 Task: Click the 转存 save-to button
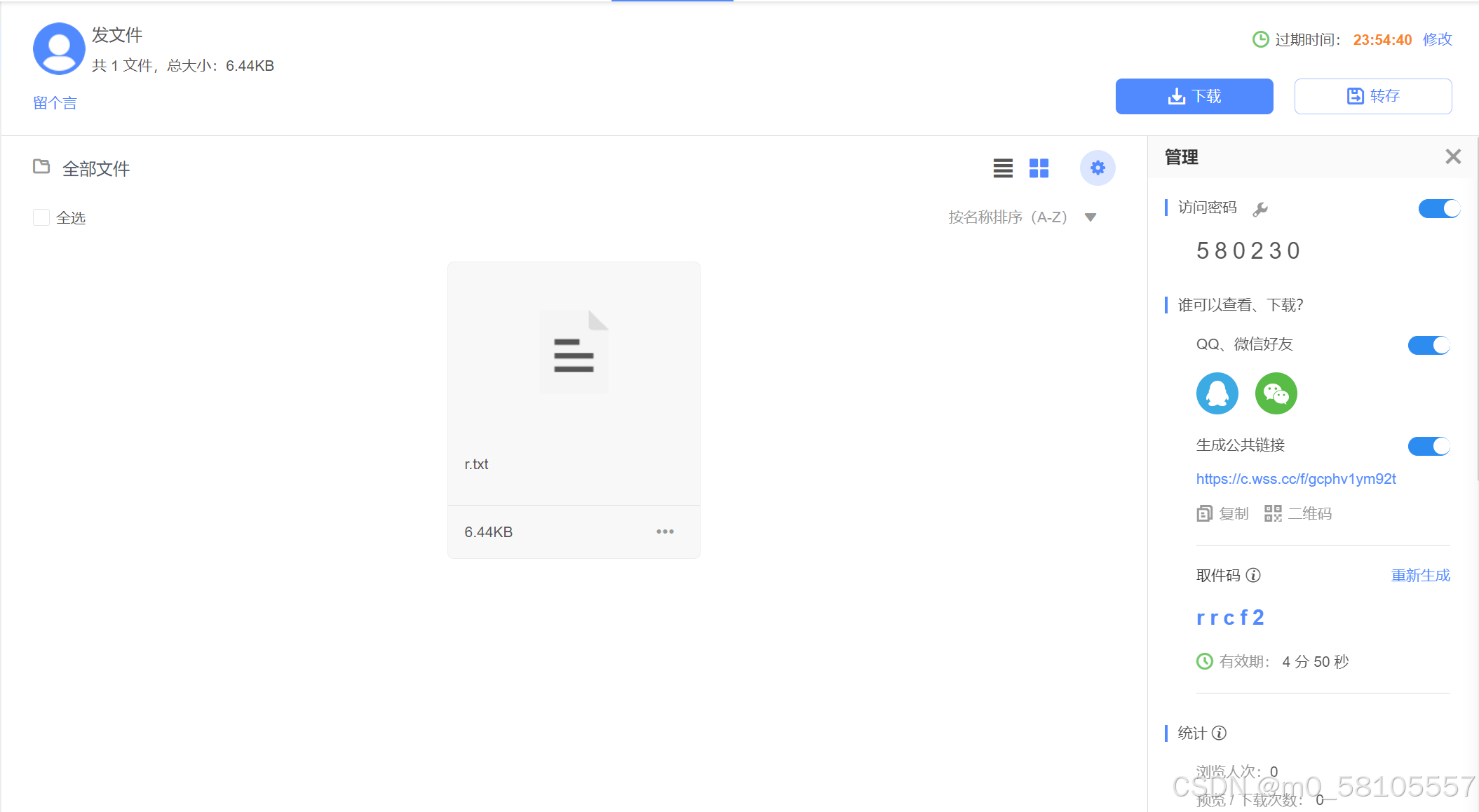click(1372, 96)
